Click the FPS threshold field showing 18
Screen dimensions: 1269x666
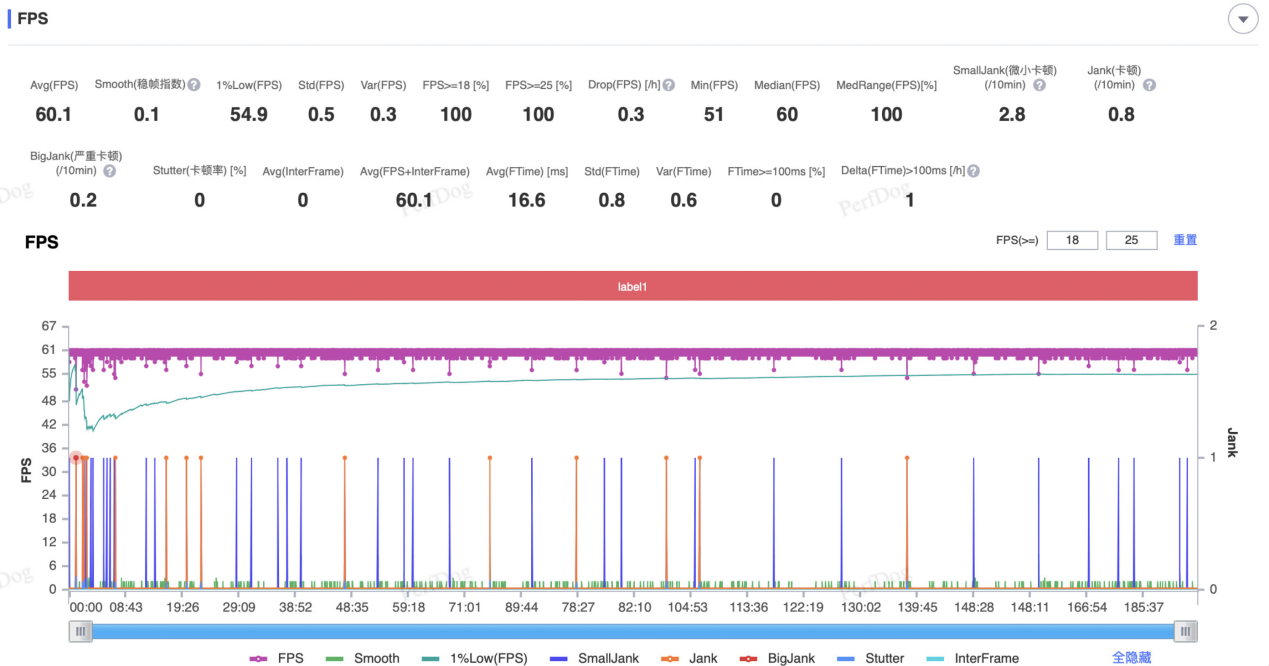[1072, 240]
